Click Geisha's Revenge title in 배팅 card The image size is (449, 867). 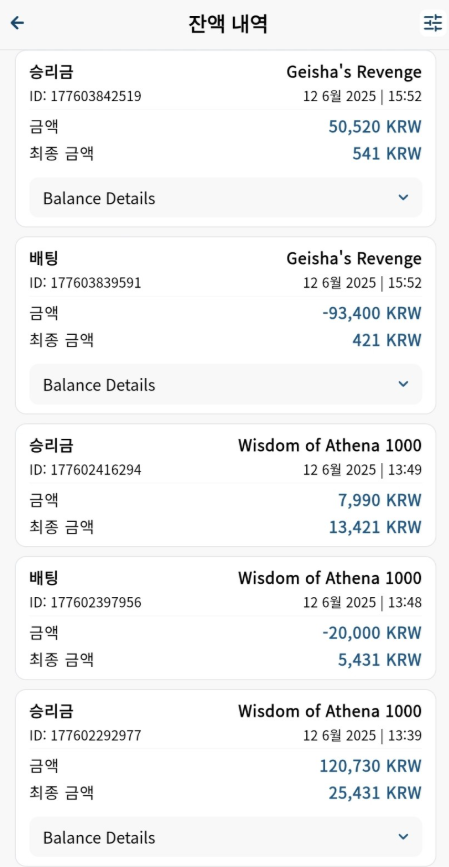[x=354, y=259]
